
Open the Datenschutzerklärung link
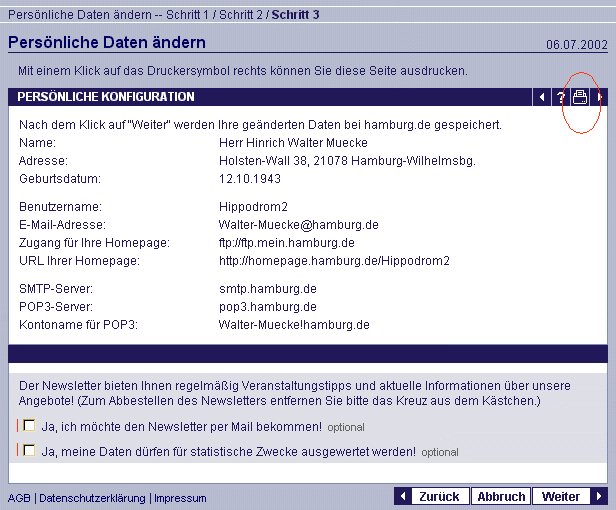(x=92, y=498)
